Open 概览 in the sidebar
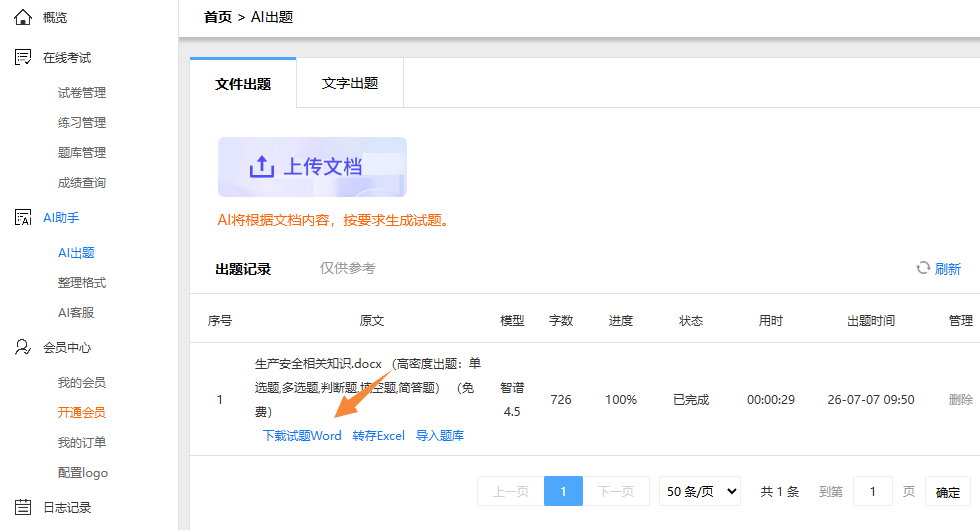 [x=54, y=18]
